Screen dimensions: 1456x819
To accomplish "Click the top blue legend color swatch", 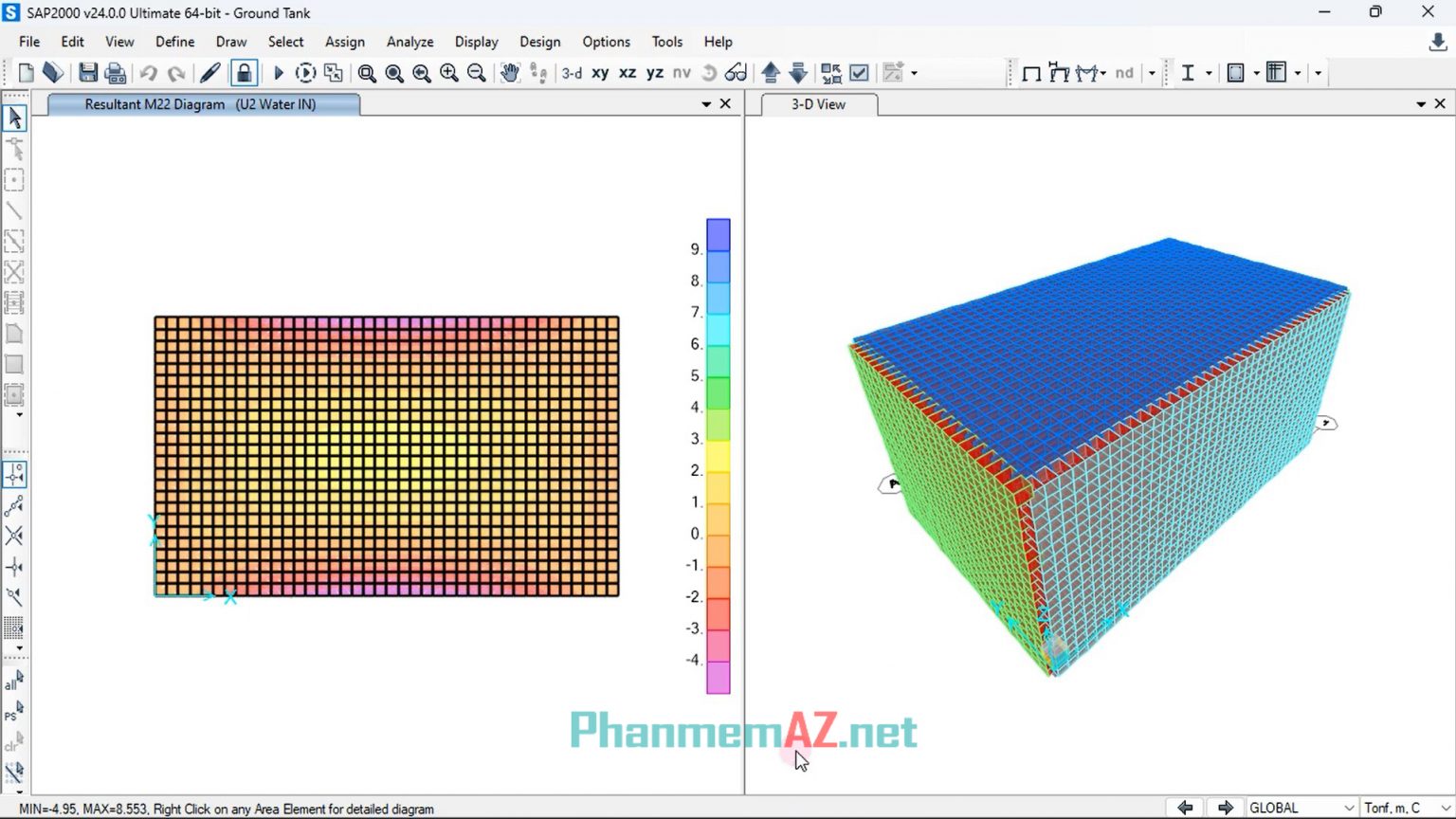I will click(719, 234).
